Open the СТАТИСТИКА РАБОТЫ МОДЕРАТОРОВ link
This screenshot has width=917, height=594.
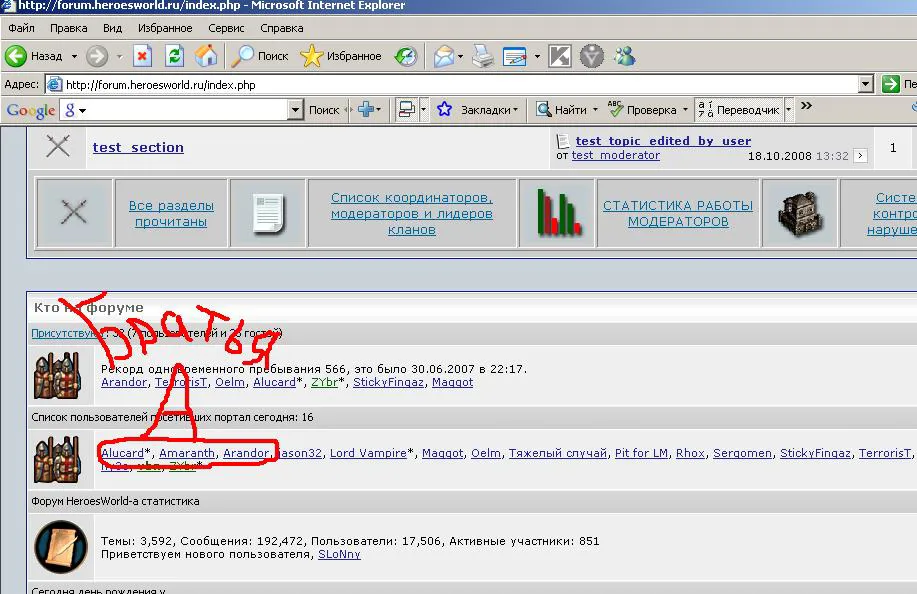click(678, 213)
